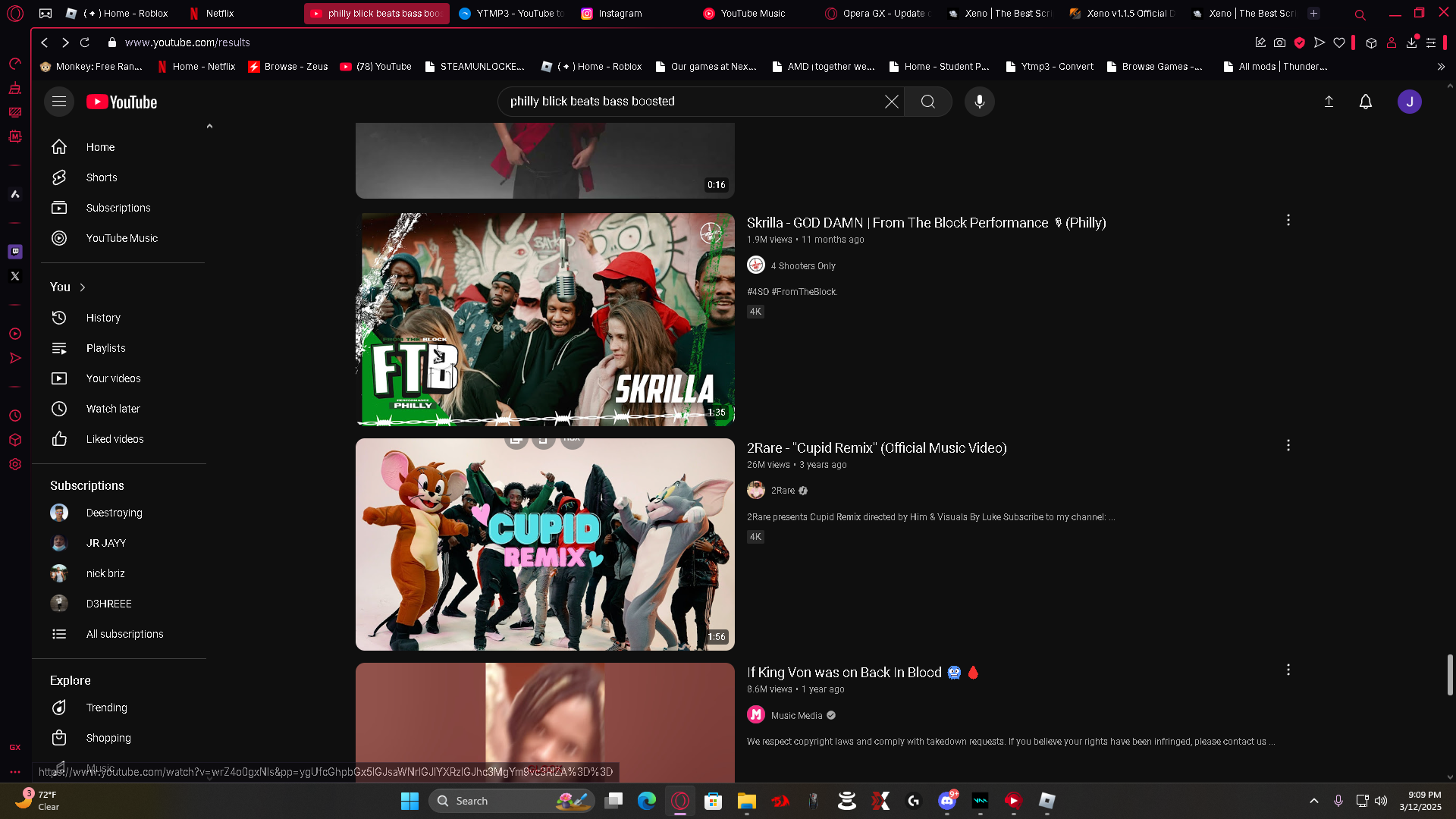Screen dimensions: 1456x819
Task: Click the browser address bar URL
Action: pyautogui.click(x=187, y=42)
